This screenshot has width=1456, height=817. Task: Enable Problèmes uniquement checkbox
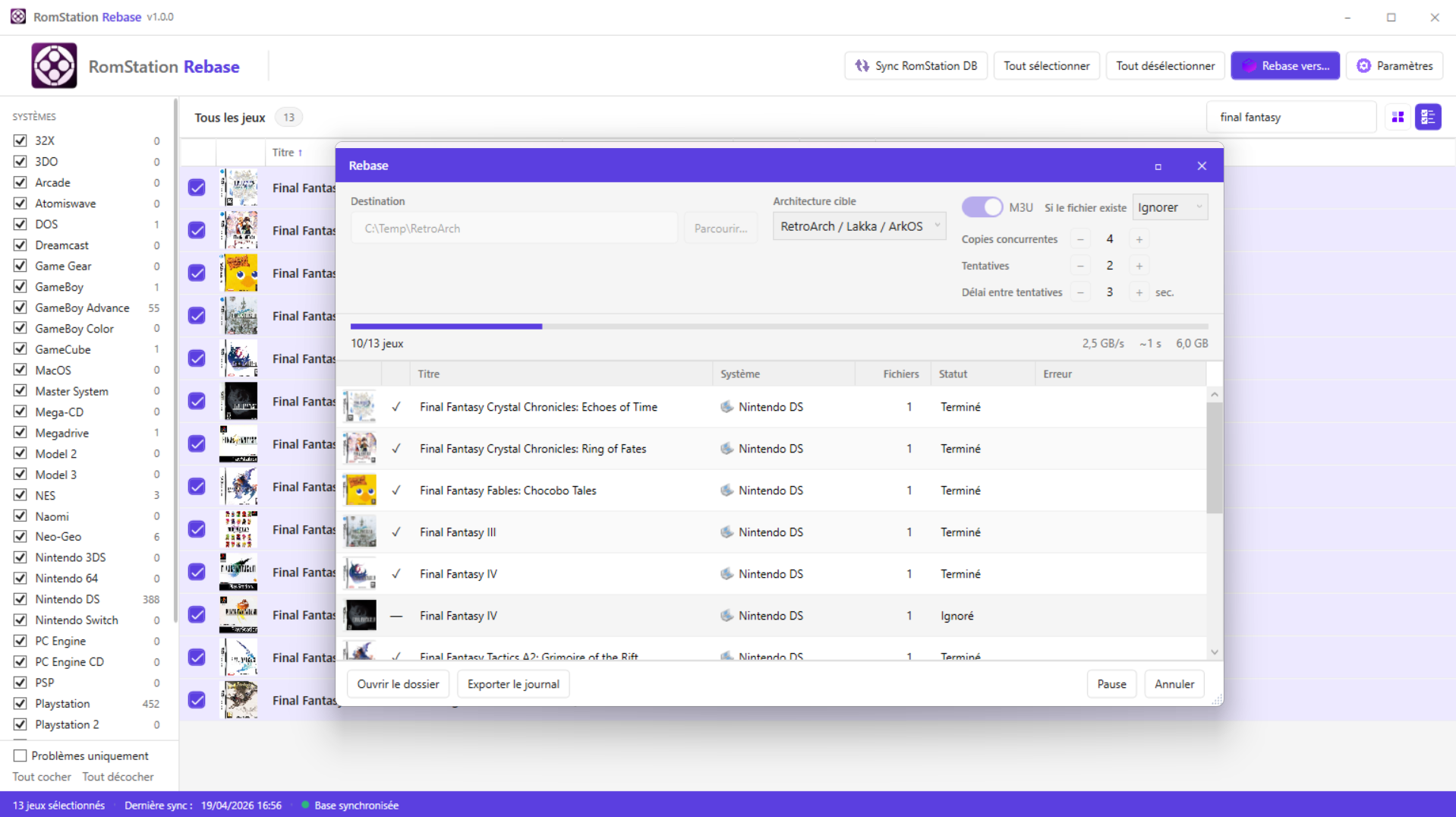pyautogui.click(x=20, y=755)
